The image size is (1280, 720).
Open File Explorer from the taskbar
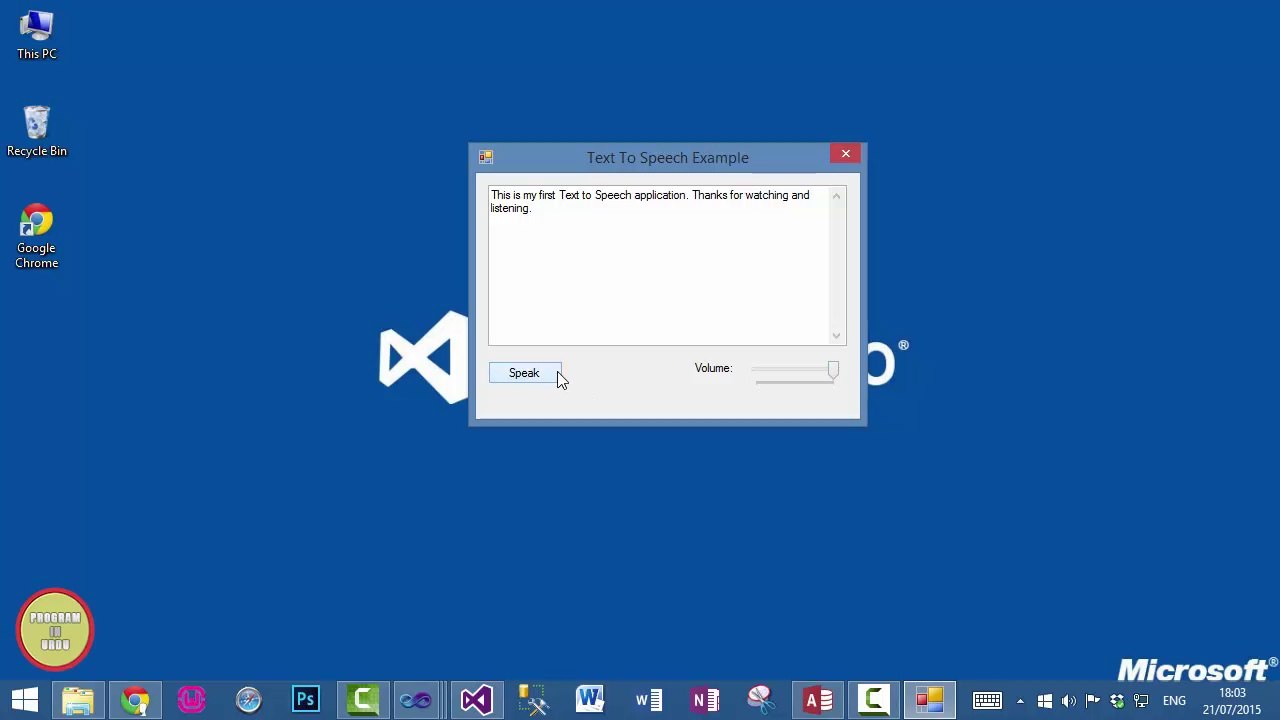(x=77, y=700)
